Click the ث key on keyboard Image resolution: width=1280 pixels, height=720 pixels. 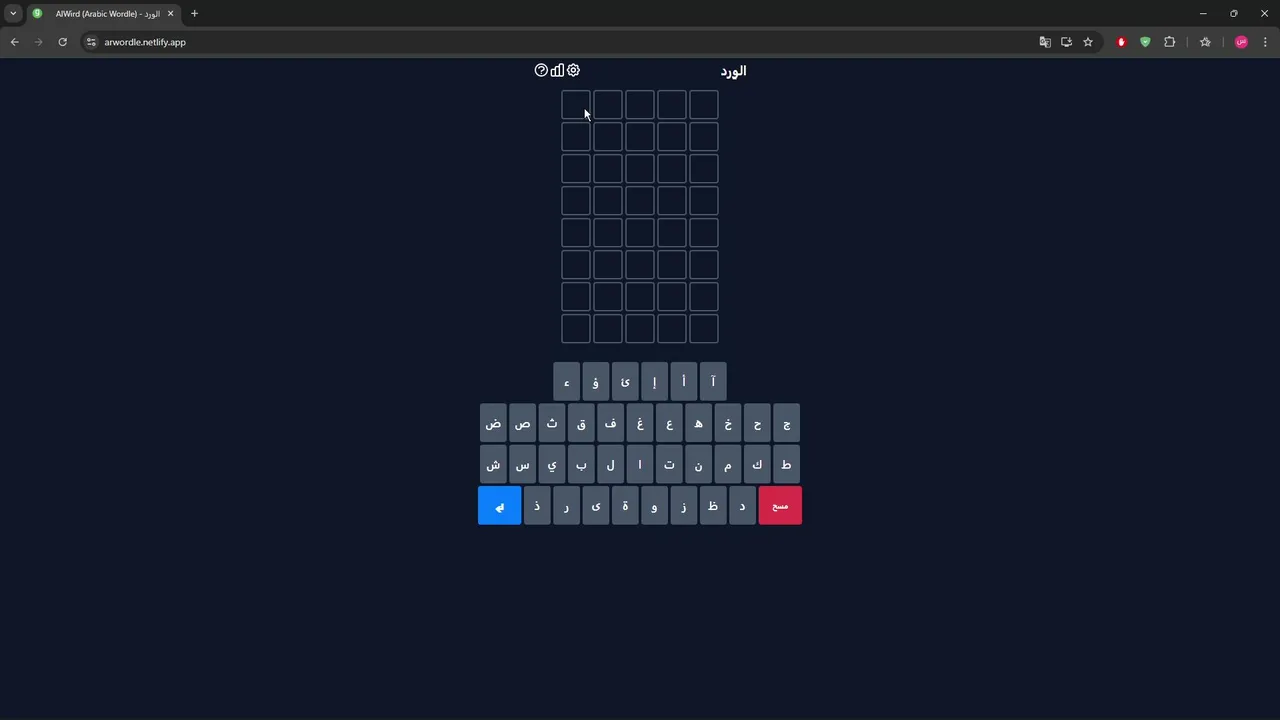coord(552,424)
